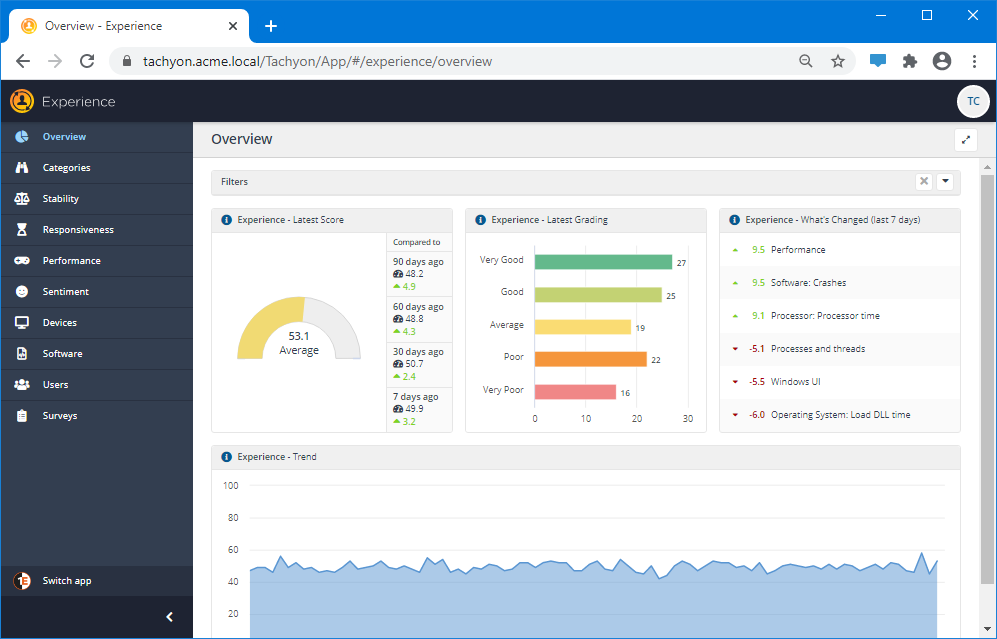Click the page vertical scrollbar thumb

point(987,378)
